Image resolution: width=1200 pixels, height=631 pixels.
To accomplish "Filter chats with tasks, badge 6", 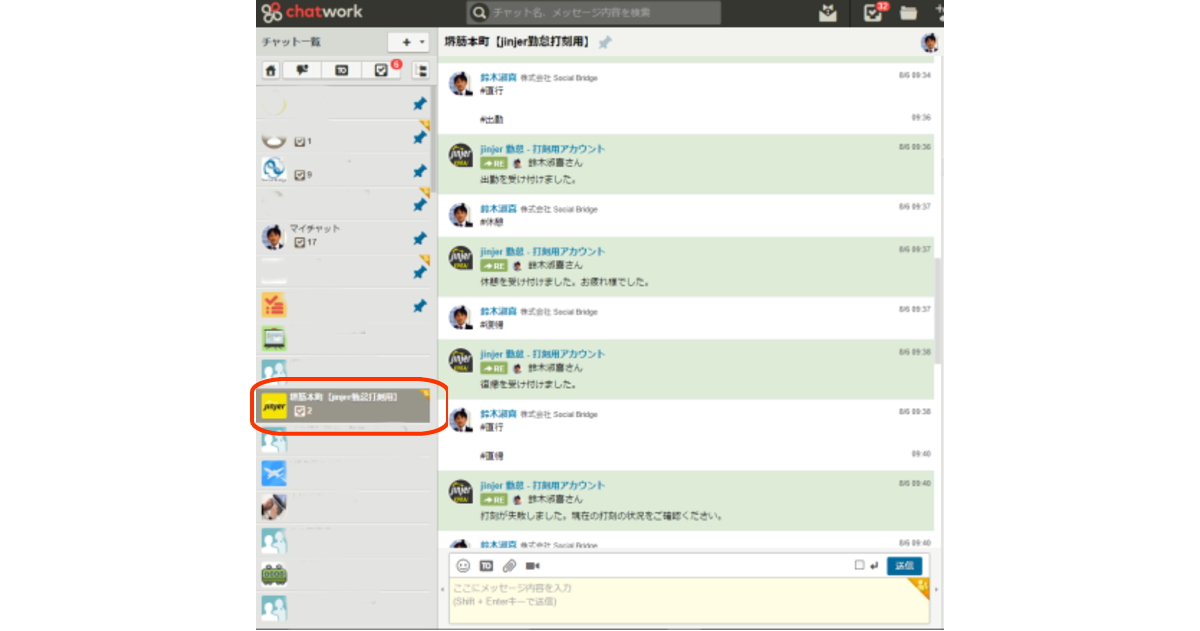I will click(381, 70).
